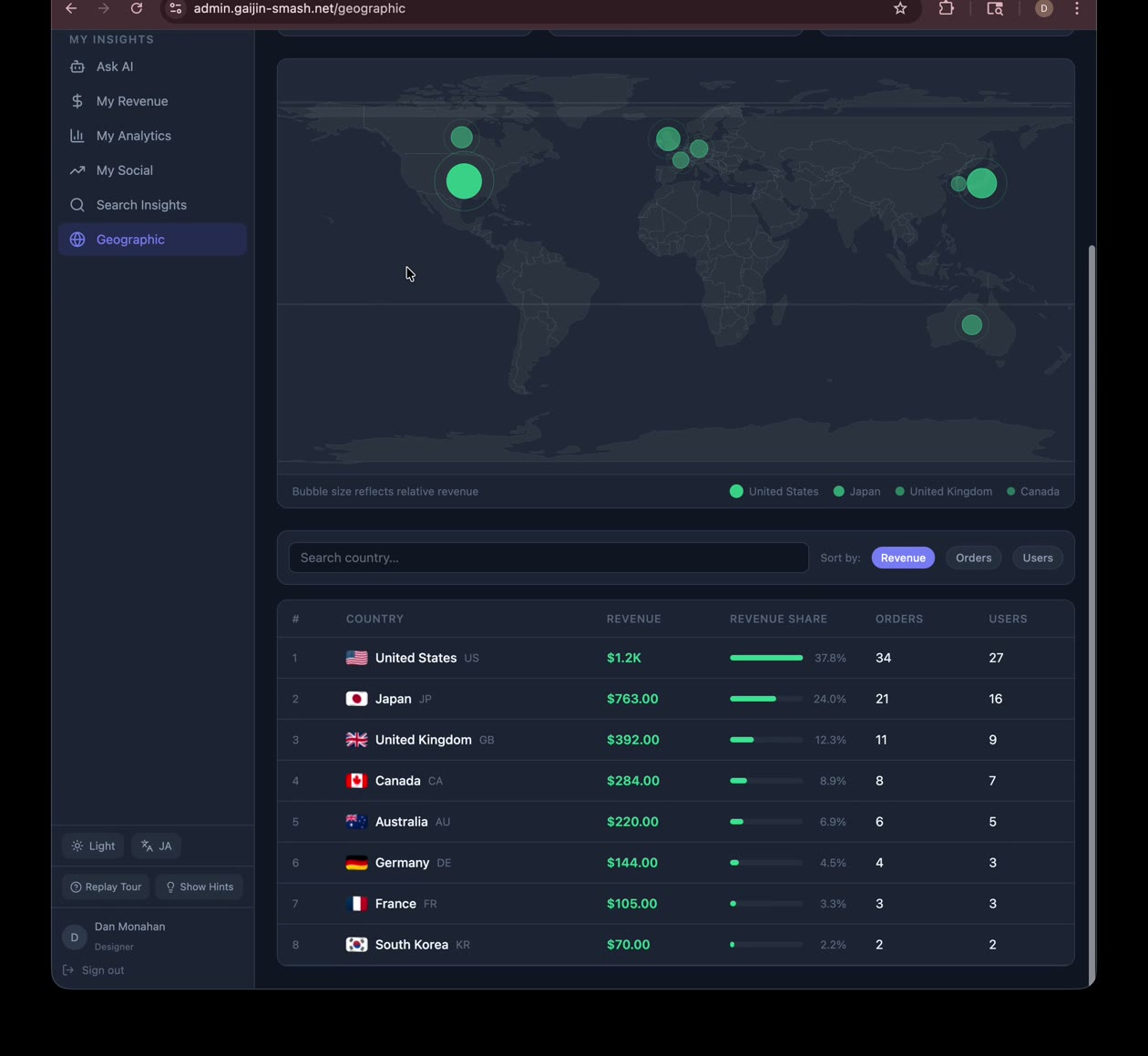Click the Revenue sort button

tap(902, 558)
